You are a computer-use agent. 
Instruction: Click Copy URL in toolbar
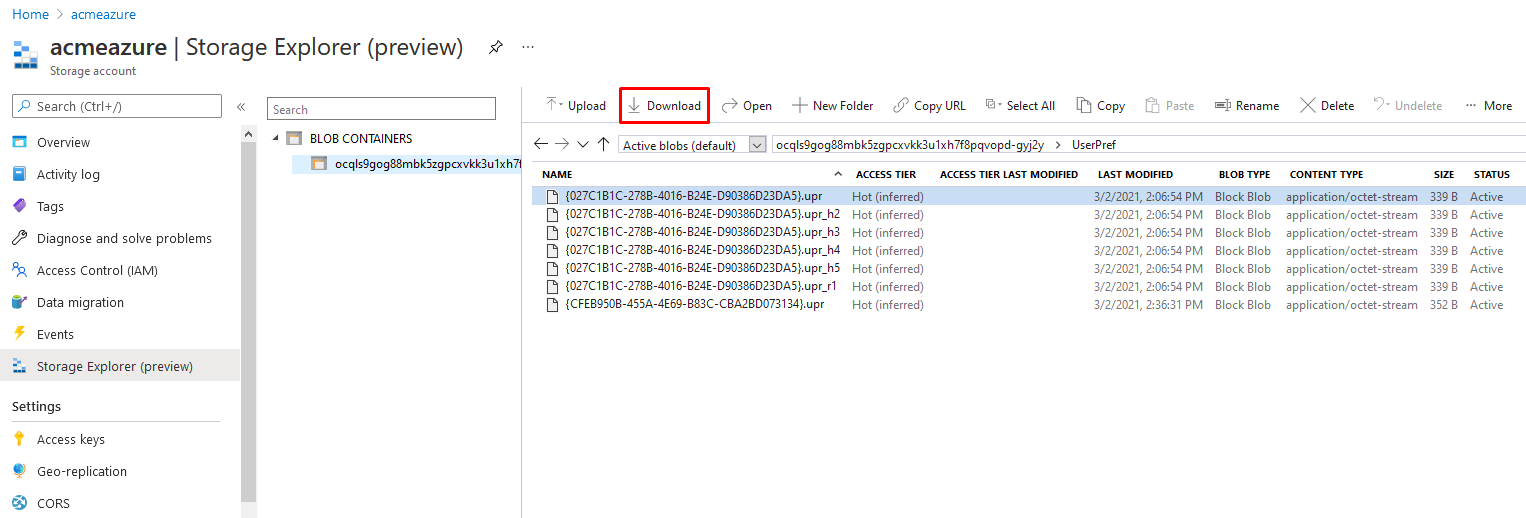(929, 106)
